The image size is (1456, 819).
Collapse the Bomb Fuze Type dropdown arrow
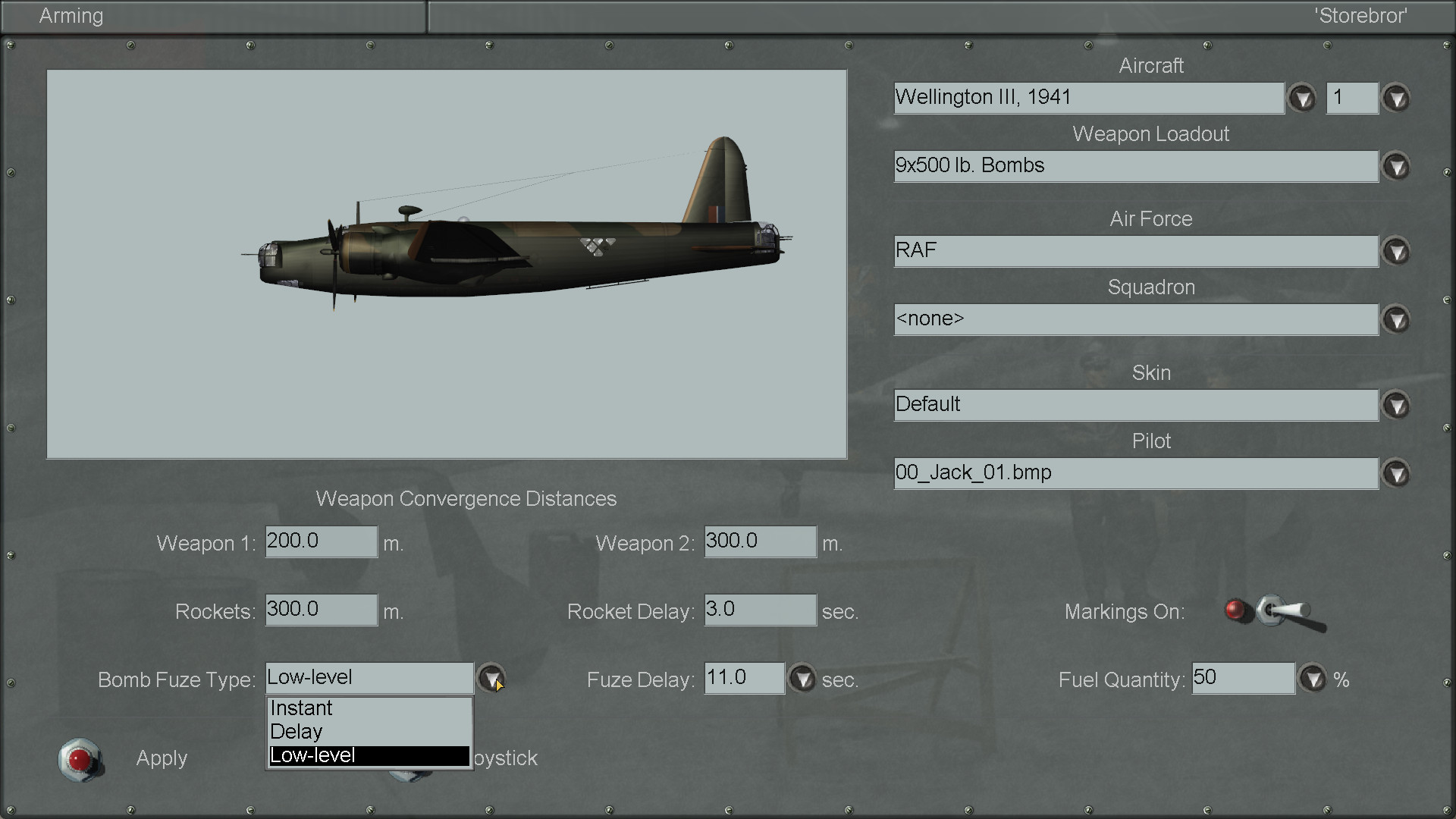point(491,679)
